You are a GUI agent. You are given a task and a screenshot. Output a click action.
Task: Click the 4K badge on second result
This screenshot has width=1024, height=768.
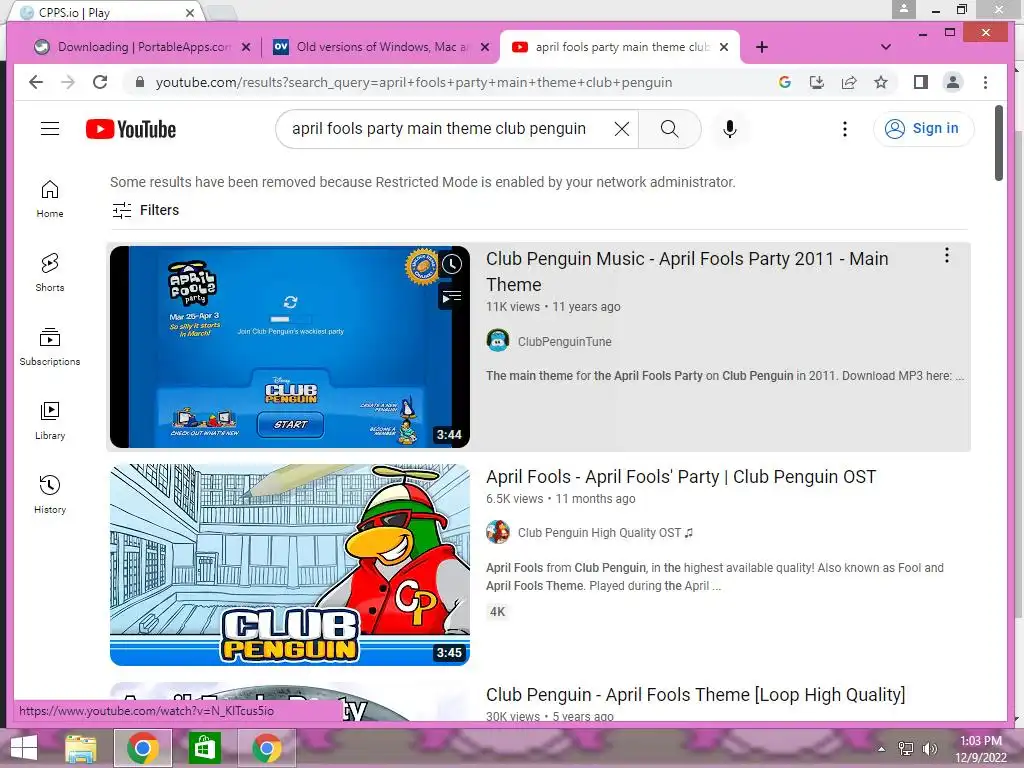click(497, 612)
